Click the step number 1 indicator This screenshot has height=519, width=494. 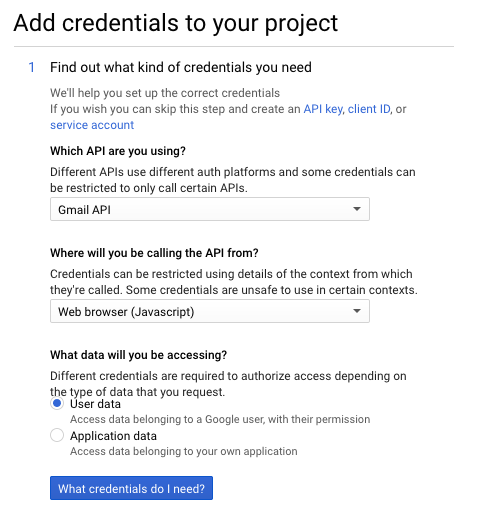[x=32, y=67]
